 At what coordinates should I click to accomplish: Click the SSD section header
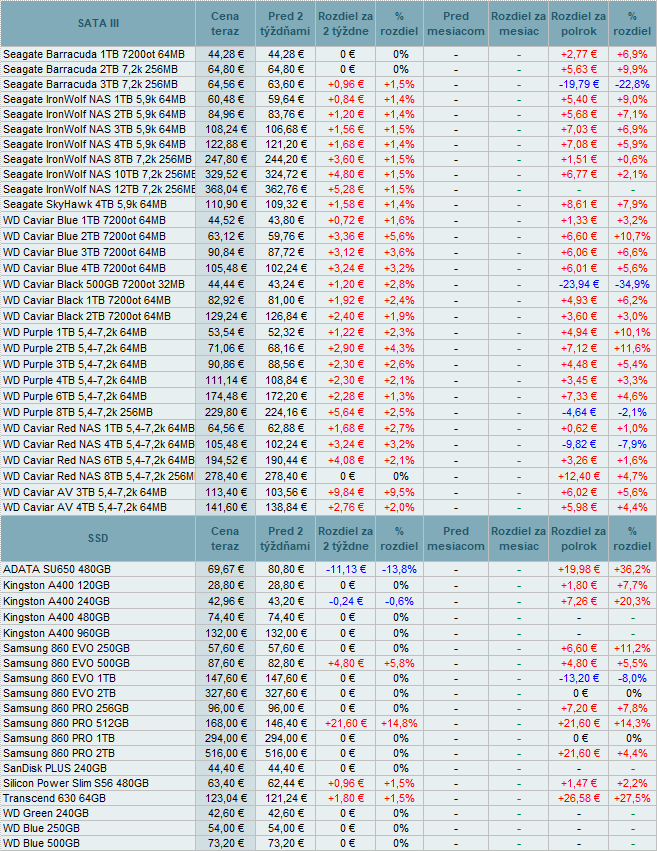(x=98, y=538)
